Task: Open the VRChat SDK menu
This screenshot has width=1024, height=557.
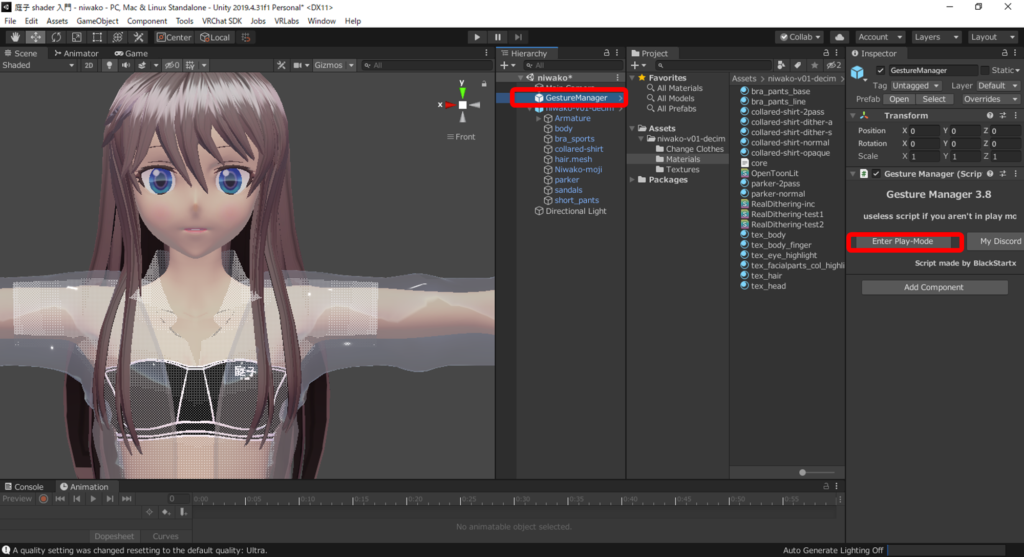Action: coord(221,21)
